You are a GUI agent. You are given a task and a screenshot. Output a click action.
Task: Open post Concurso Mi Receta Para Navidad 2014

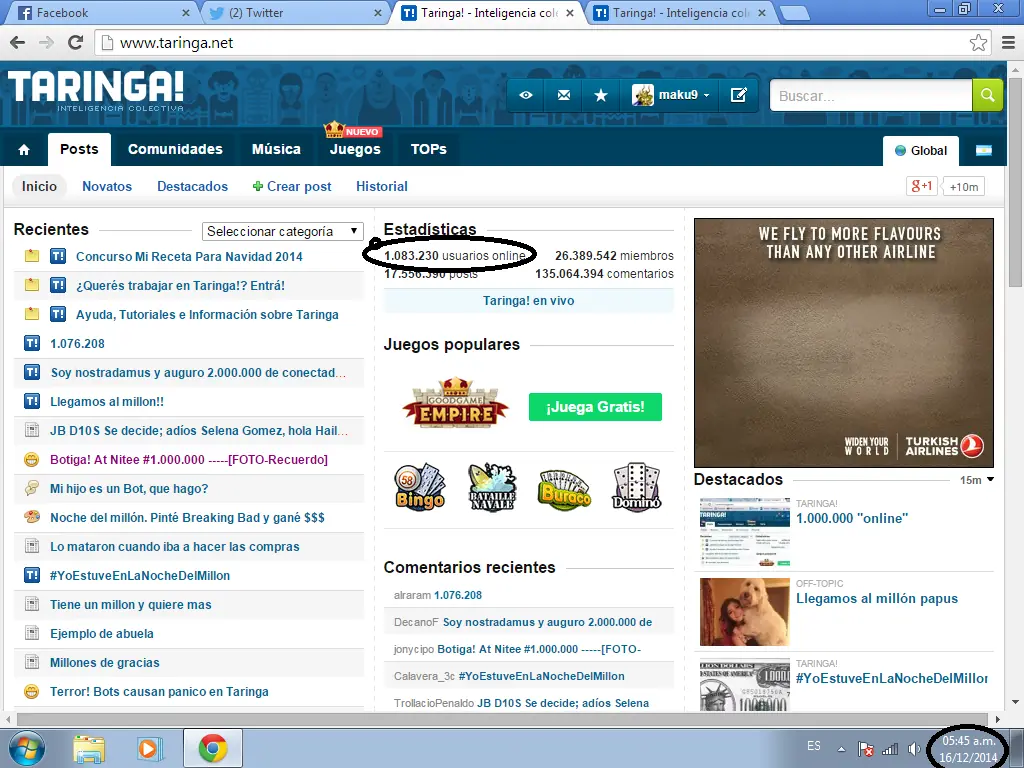(189, 257)
